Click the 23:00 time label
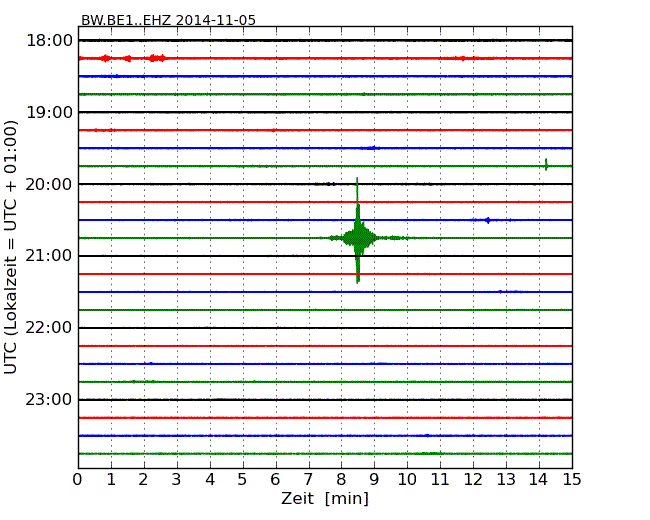 coord(49,399)
